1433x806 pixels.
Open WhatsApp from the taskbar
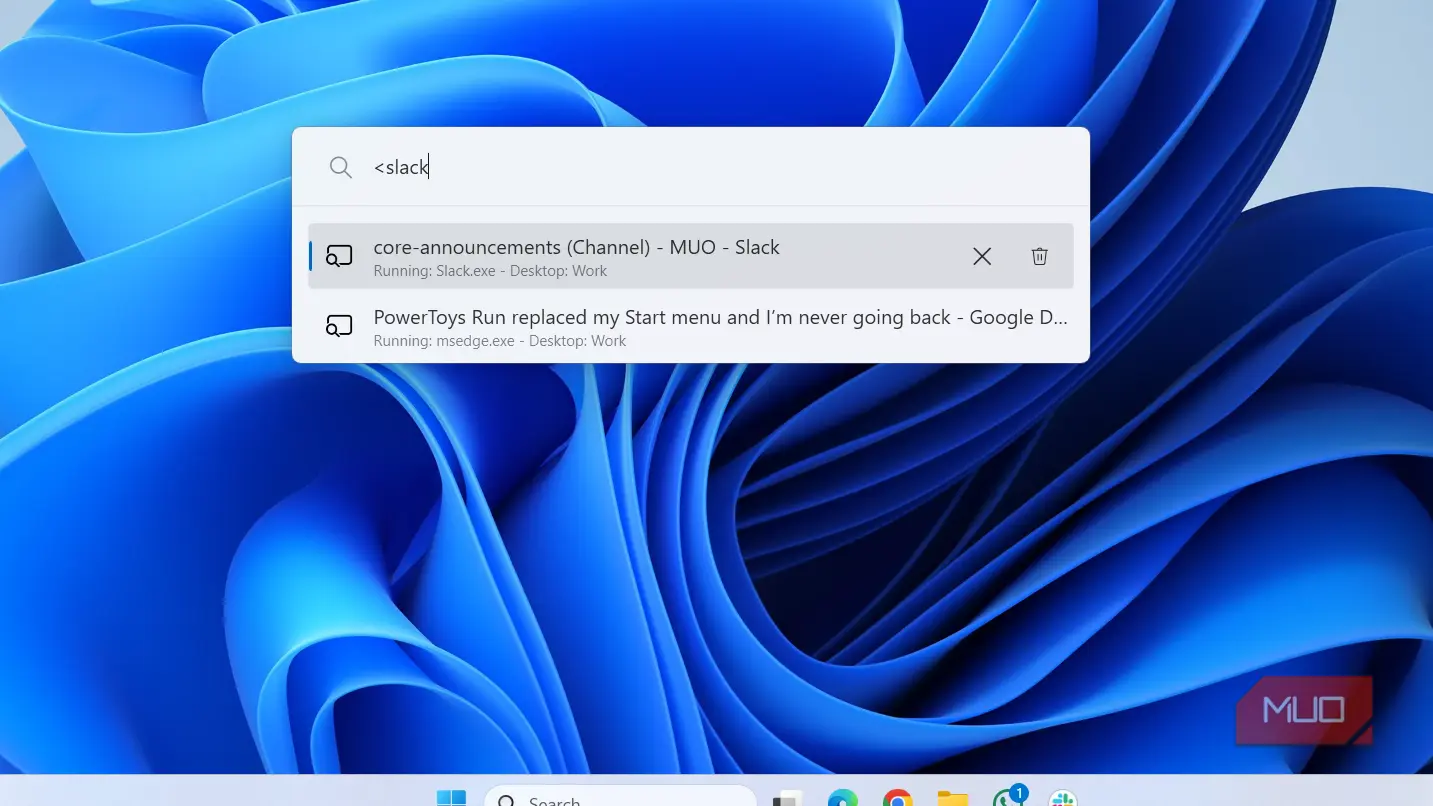(x=1008, y=797)
